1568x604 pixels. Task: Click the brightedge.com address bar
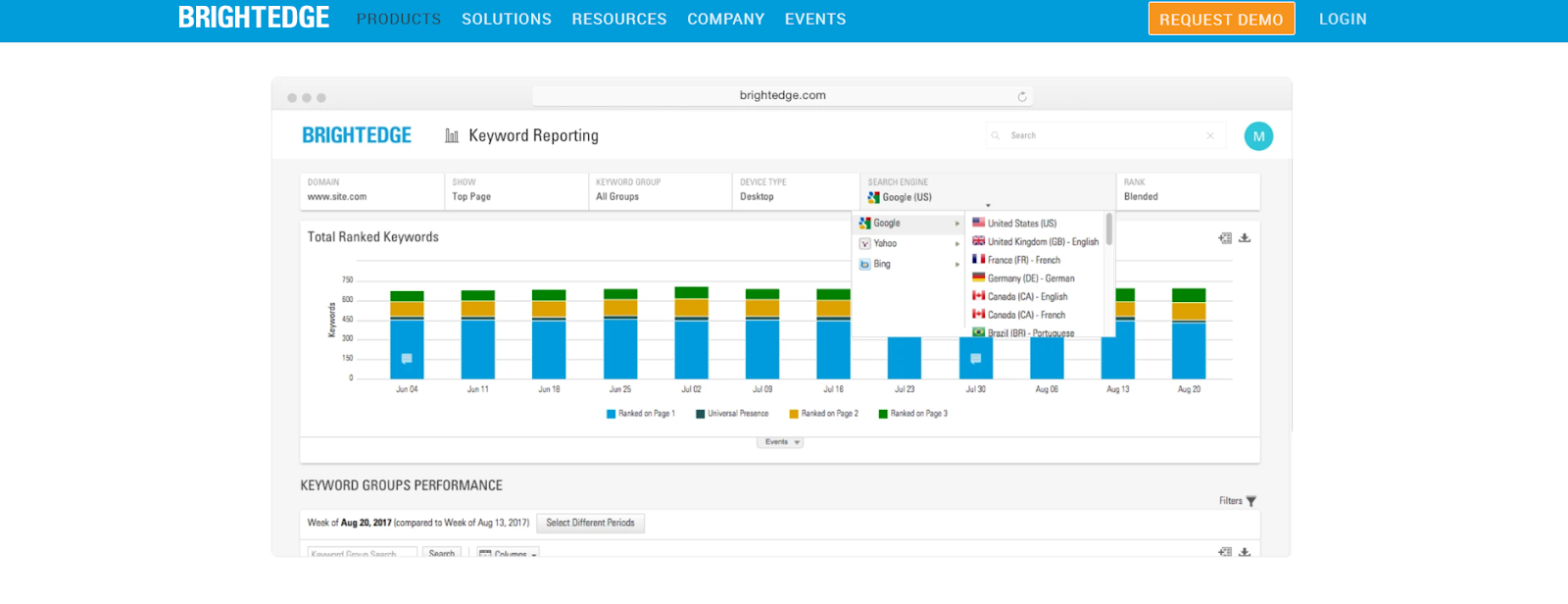pos(782,95)
